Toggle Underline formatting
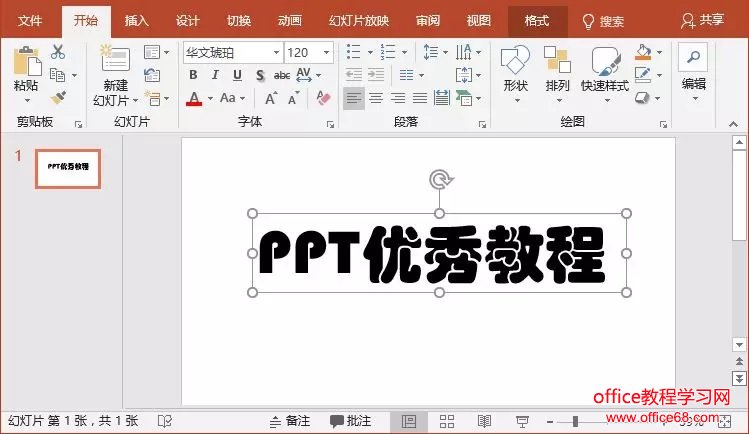749x434 pixels. pyautogui.click(x=238, y=75)
